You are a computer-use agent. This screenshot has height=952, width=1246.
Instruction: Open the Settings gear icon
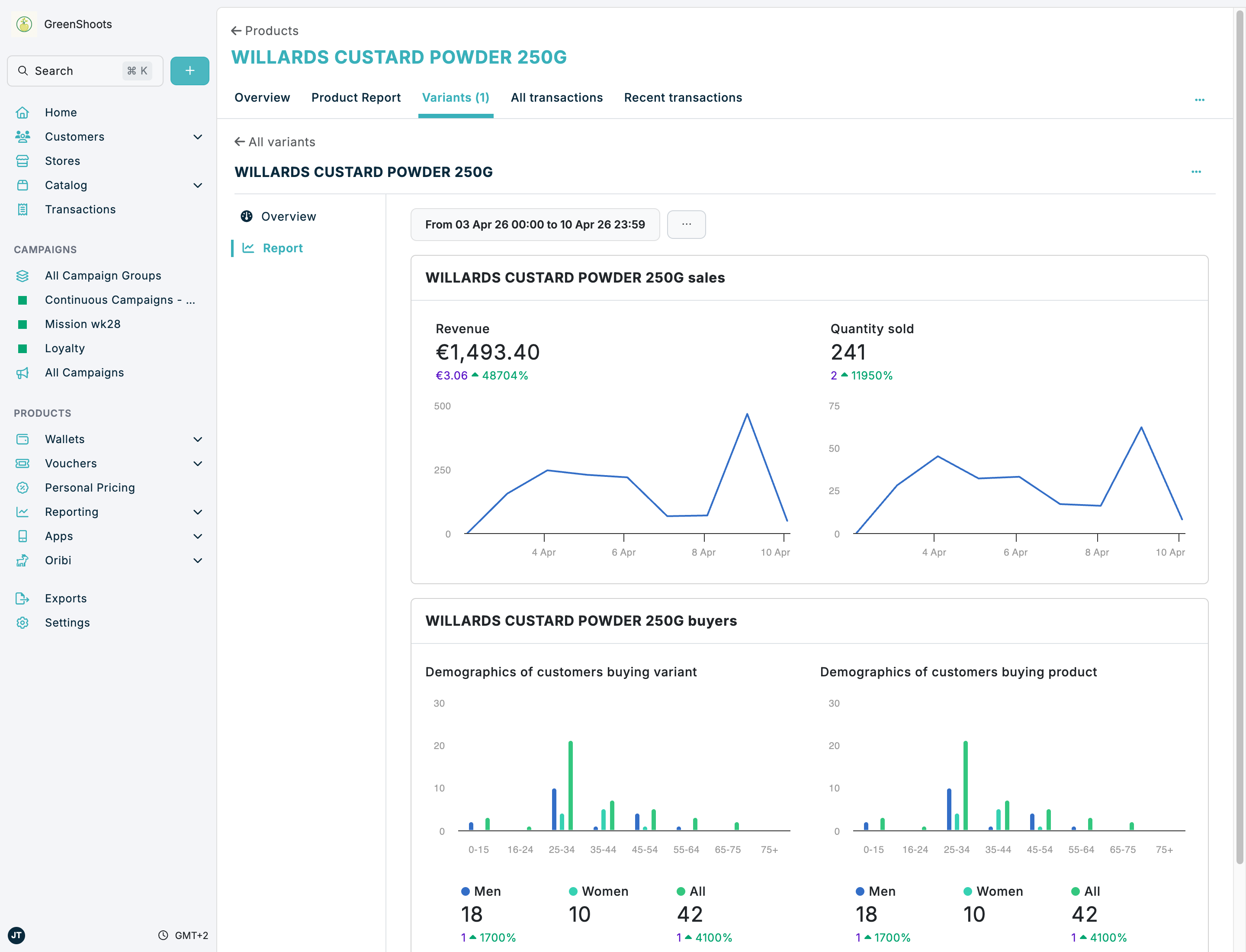[x=22, y=622]
